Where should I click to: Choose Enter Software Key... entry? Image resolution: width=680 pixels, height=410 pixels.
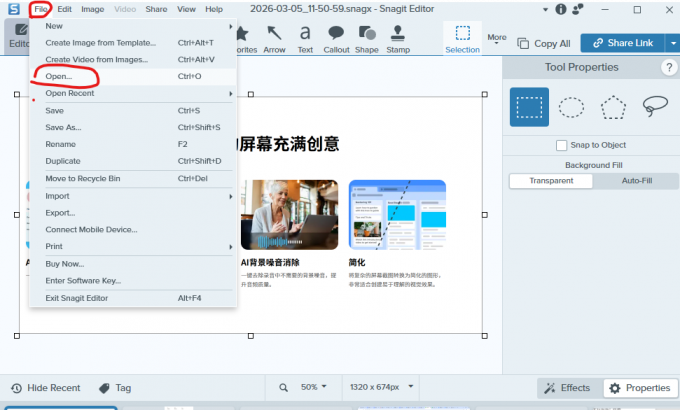(133, 281)
